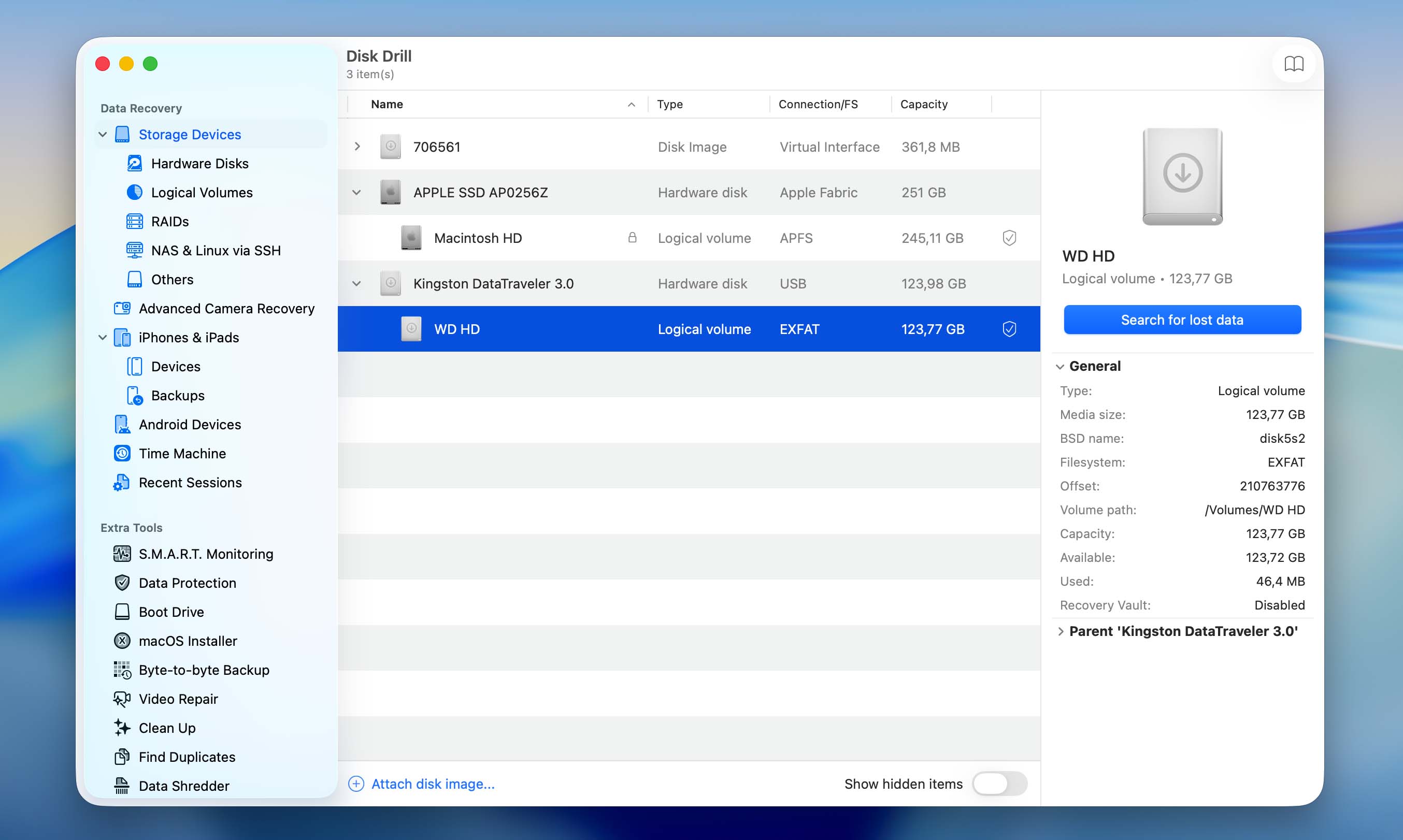Screen dimensions: 1403x840
Task: Click the Recent Sessions gear icon
Action: point(122,482)
